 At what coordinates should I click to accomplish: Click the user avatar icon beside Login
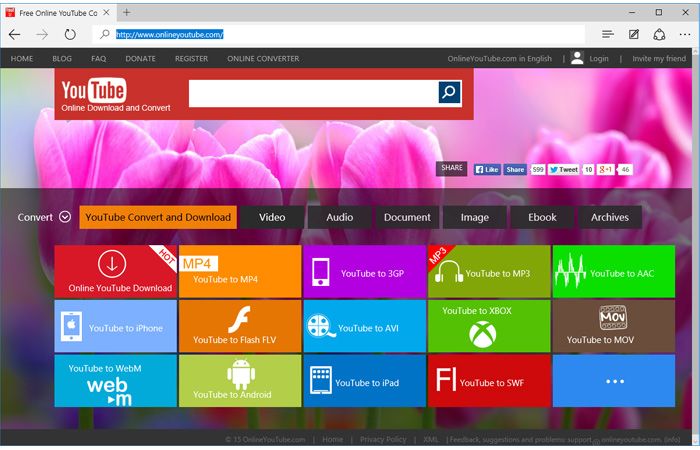(x=577, y=58)
